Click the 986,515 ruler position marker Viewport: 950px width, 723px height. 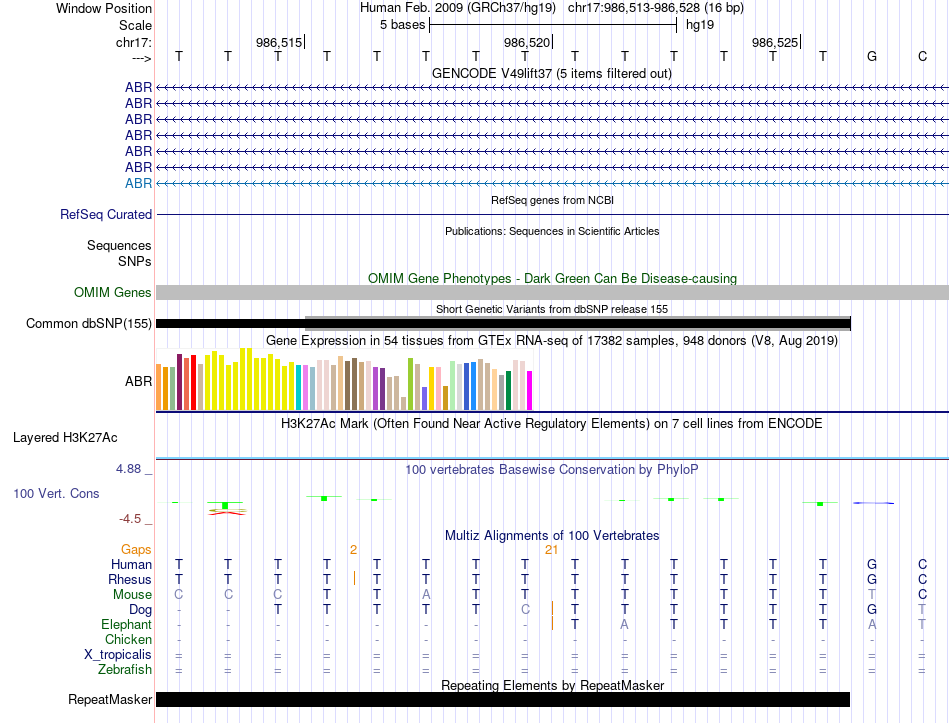280,42
